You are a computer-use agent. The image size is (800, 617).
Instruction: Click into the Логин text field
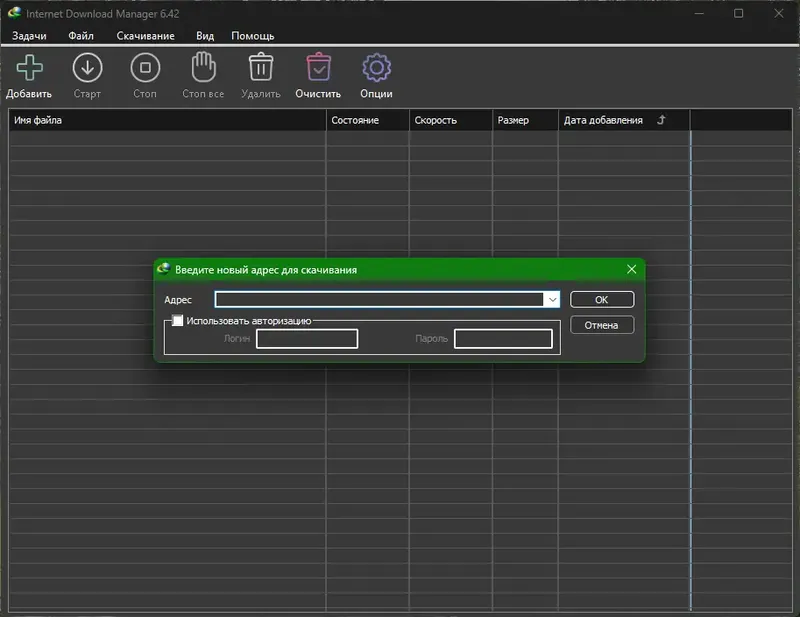coord(307,339)
